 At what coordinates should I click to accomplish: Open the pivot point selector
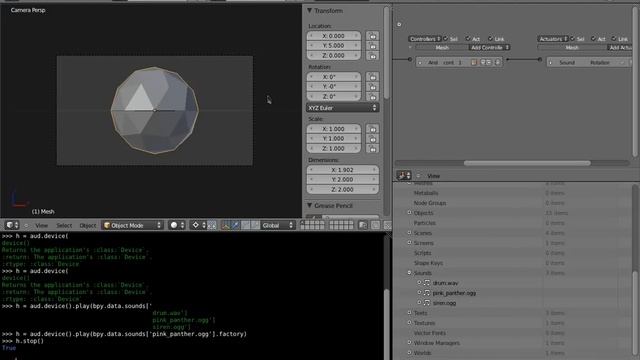tap(198, 225)
